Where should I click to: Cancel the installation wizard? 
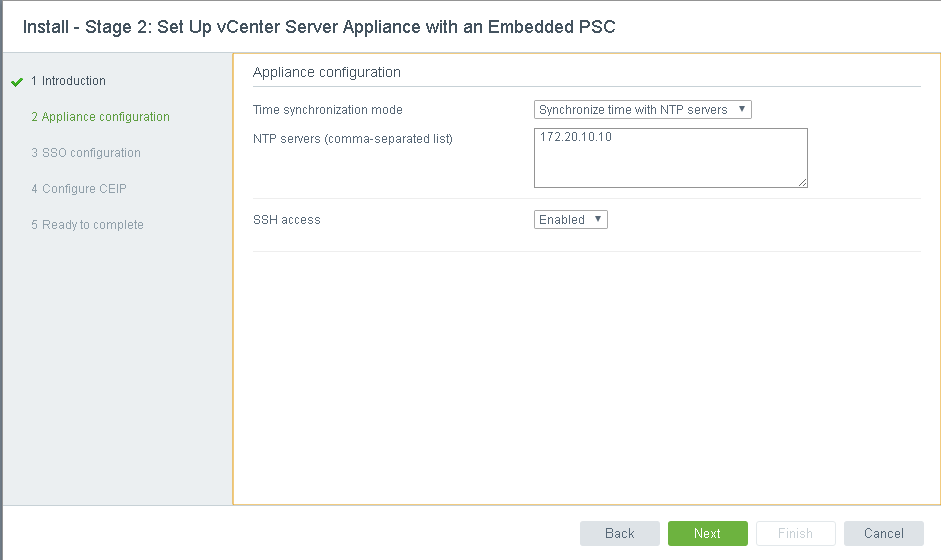coord(883,534)
